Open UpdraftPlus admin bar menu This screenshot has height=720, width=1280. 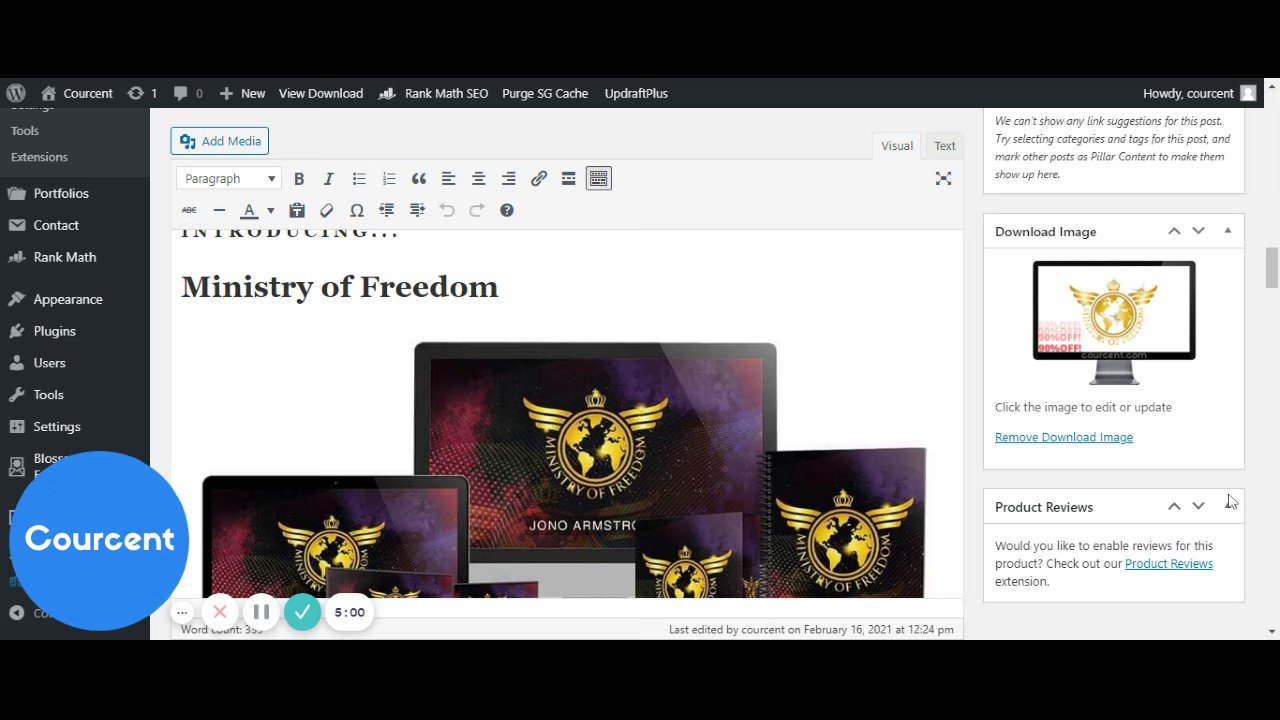pos(636,93)
